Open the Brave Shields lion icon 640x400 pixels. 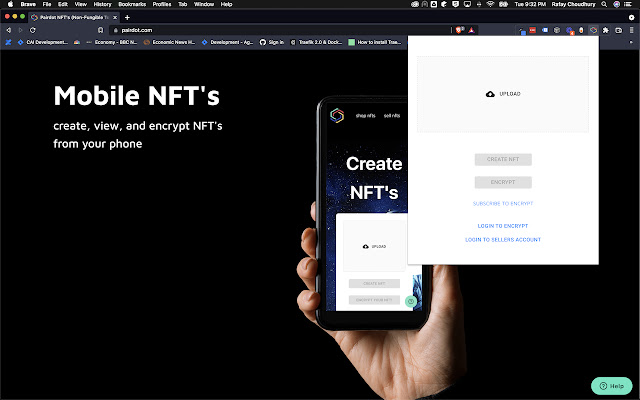[x=459, y=30]
